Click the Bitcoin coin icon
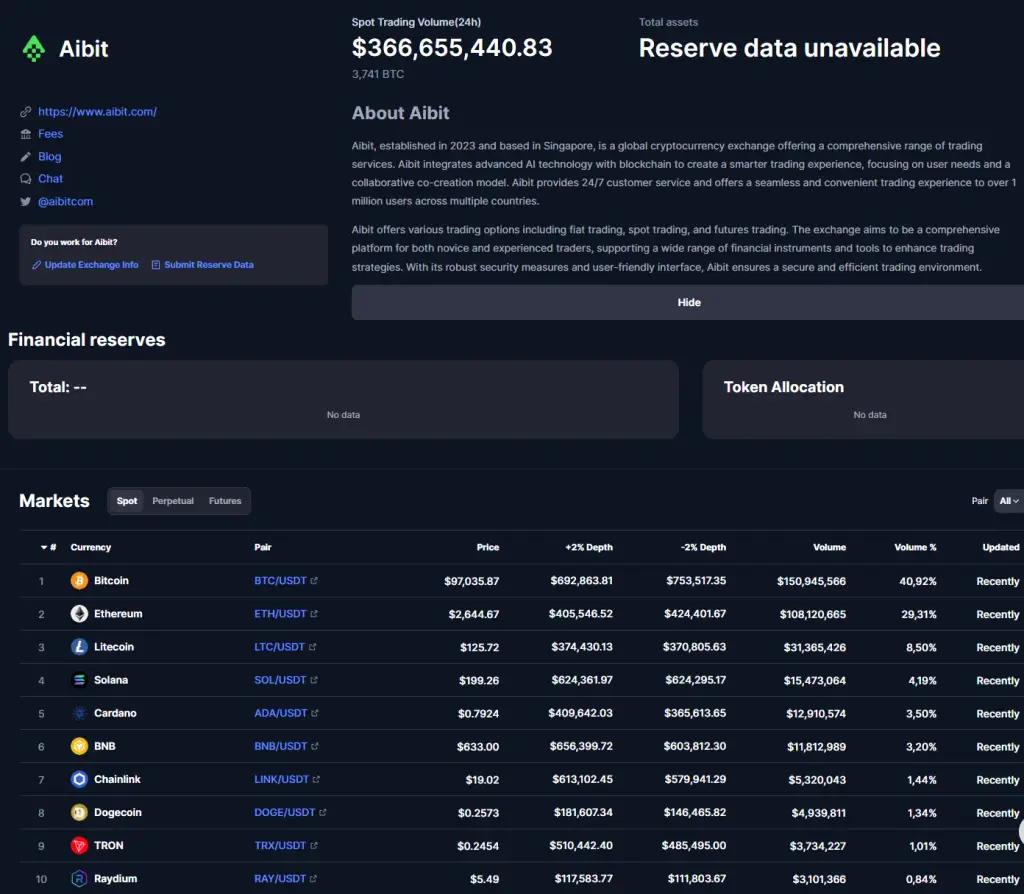 click(79, 581)
